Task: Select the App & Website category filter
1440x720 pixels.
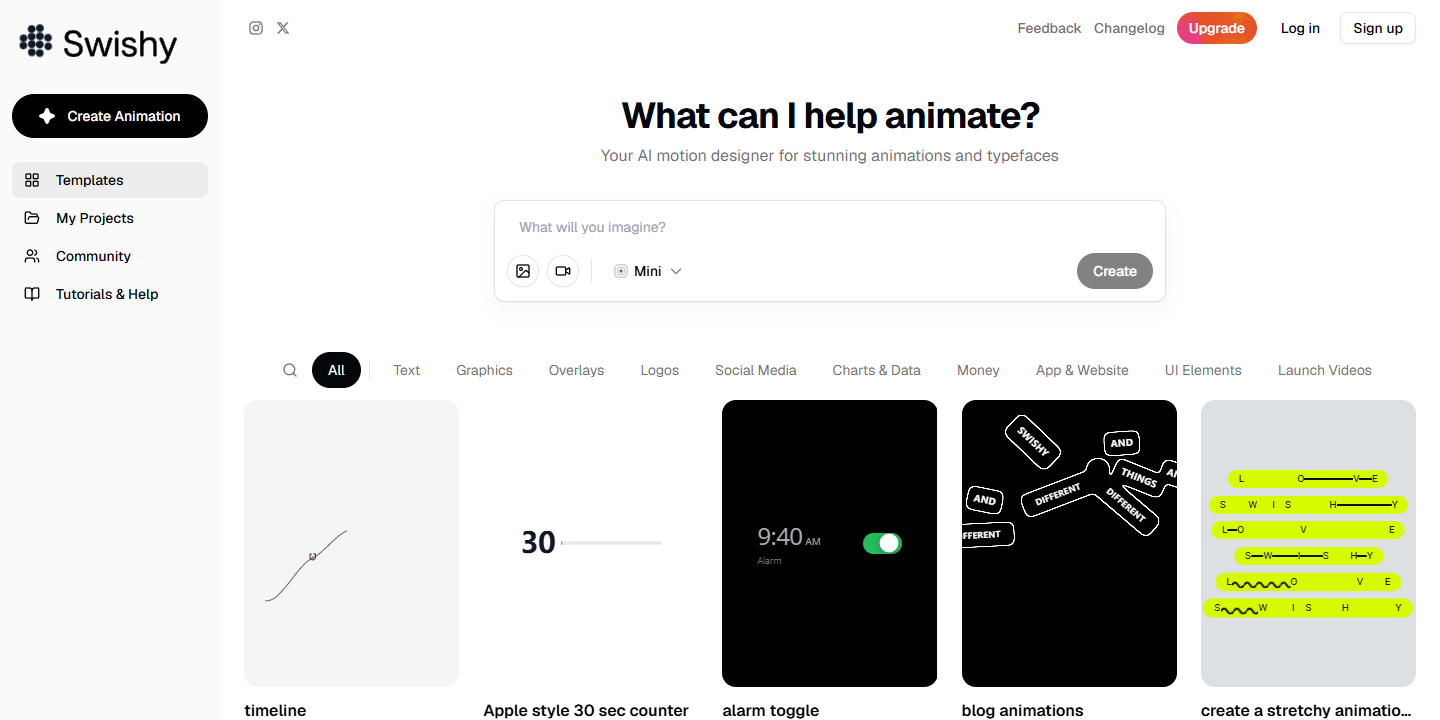Action: click(x=1082, y=370)
